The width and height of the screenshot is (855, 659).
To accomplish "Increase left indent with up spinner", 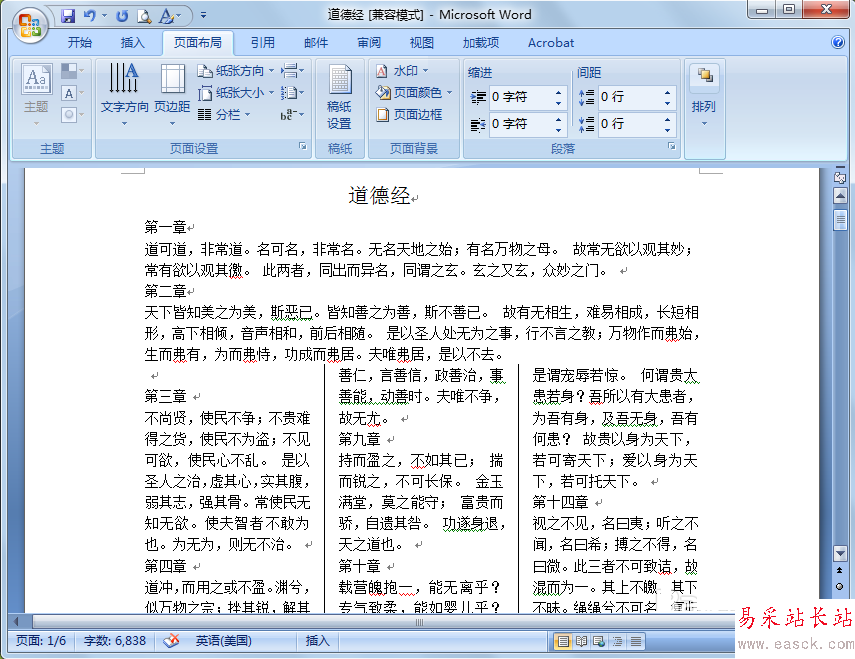I will coord(558,93).
